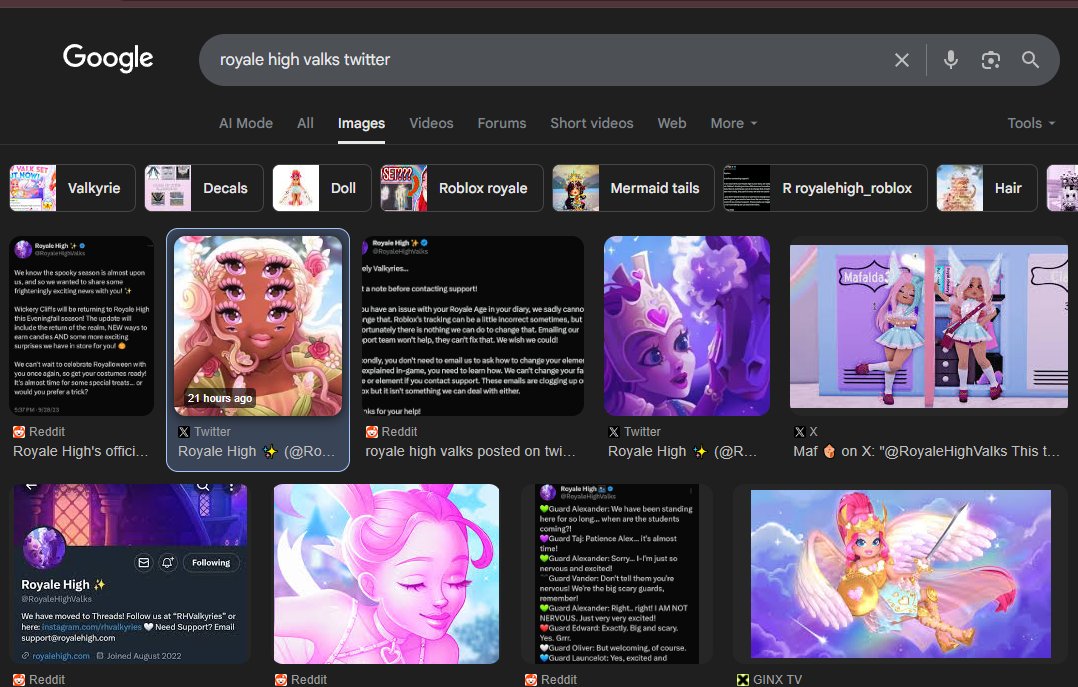Screen dimensions: 1078x687
Task: Open search by image camera icon
Action: tap(990, 60)
